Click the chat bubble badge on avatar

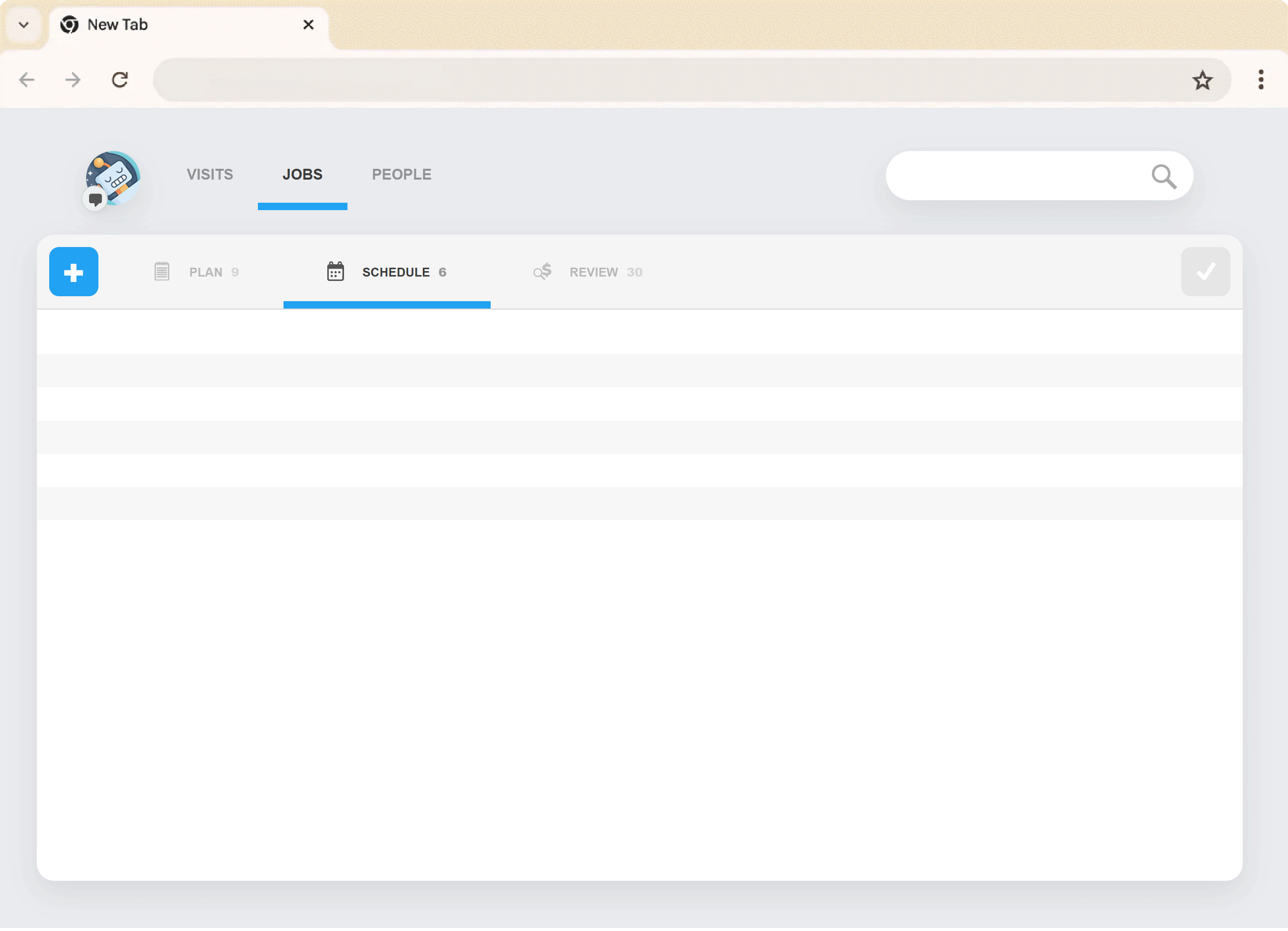pyautogui.click(x=95, y=199)
